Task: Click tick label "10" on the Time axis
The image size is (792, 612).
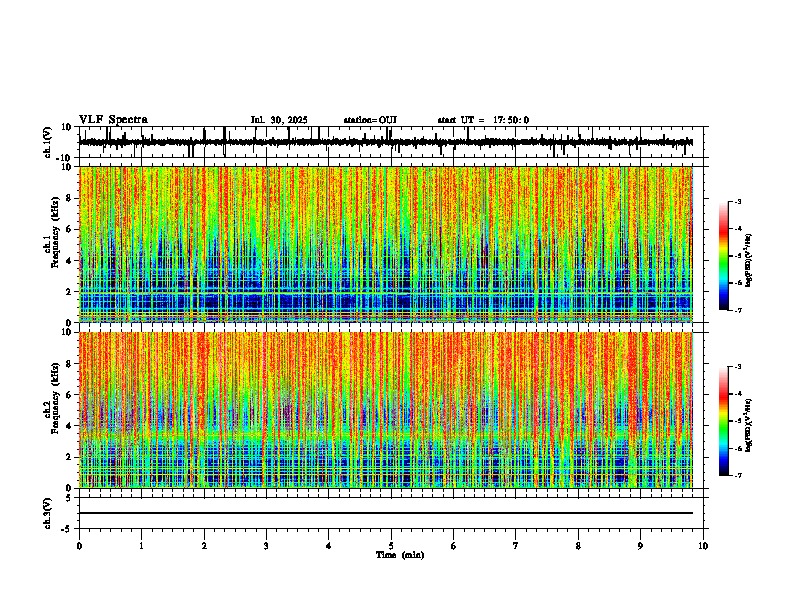Action: pos(703,546)
